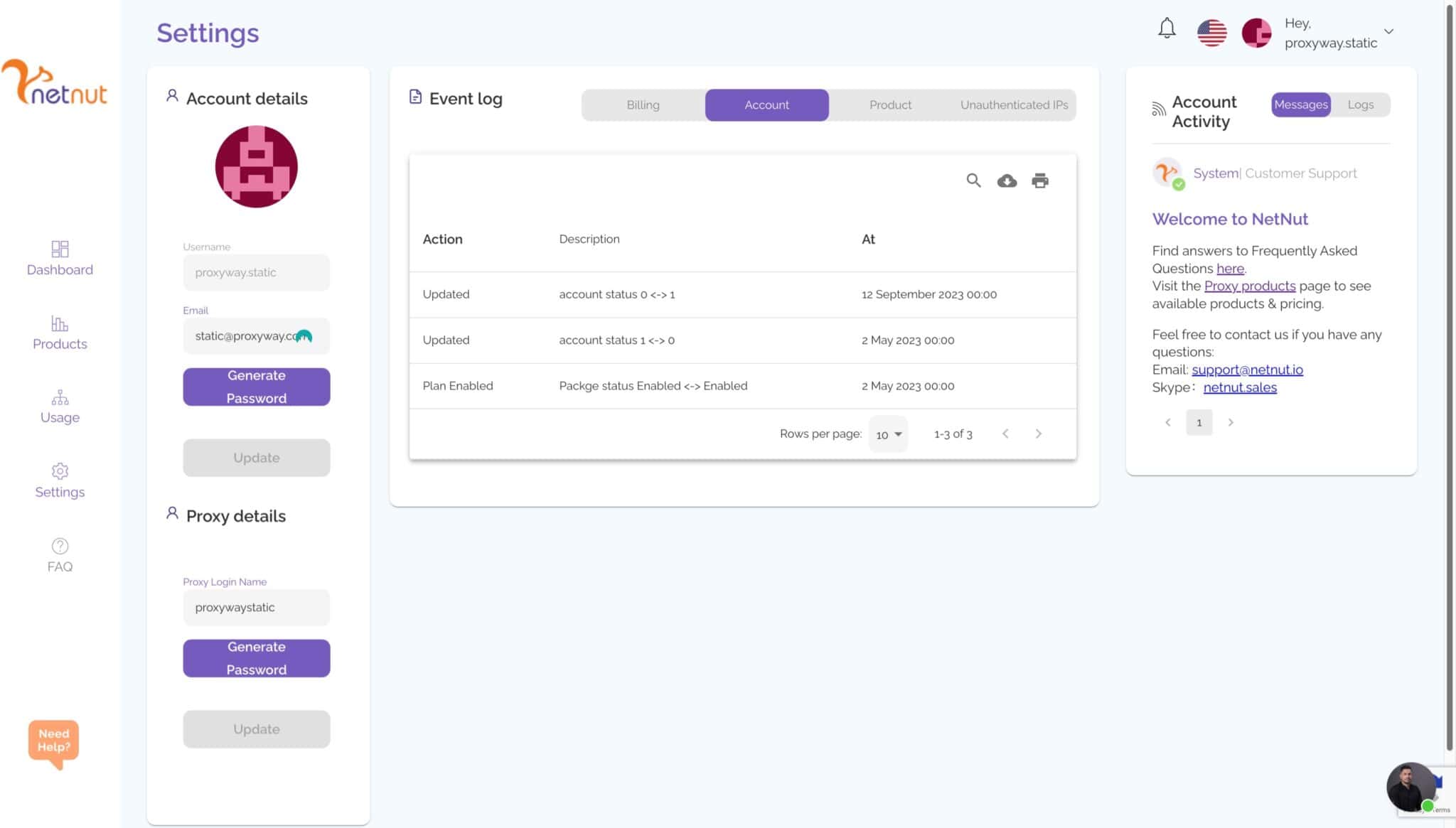The image size is (1456, 828).
Task: Open the support@netnut.io email link
Action: click(1247, 370)
